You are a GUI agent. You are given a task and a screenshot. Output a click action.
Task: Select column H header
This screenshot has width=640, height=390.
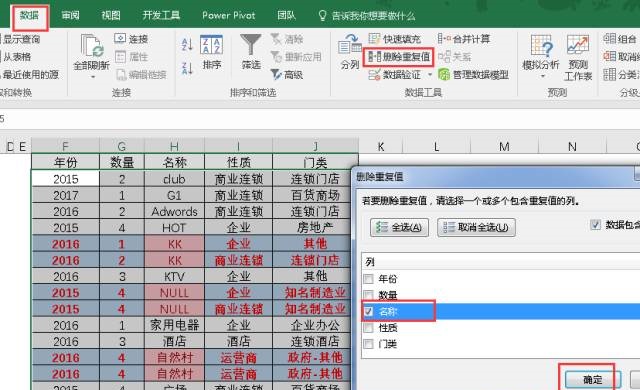click(174, 146)
